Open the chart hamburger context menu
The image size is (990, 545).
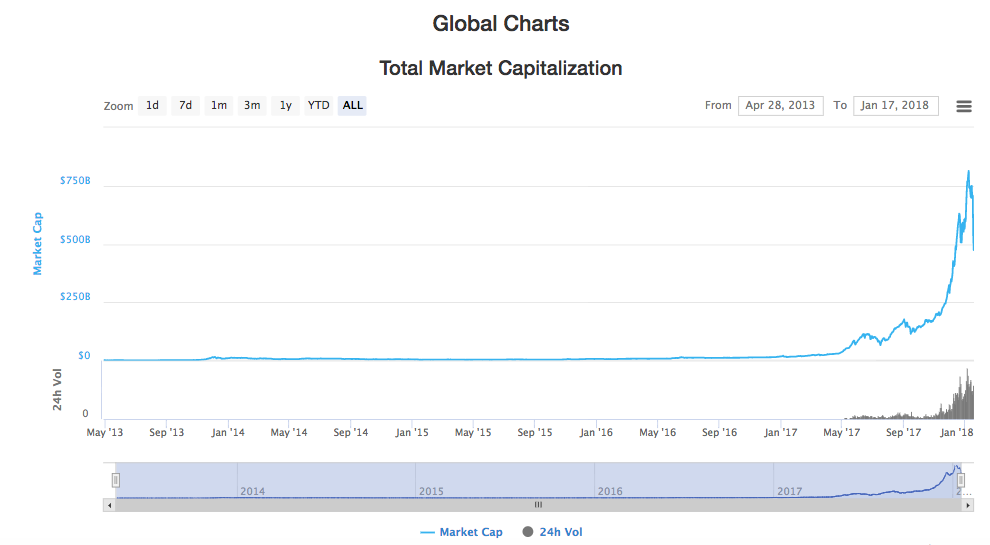click(964, 106)
